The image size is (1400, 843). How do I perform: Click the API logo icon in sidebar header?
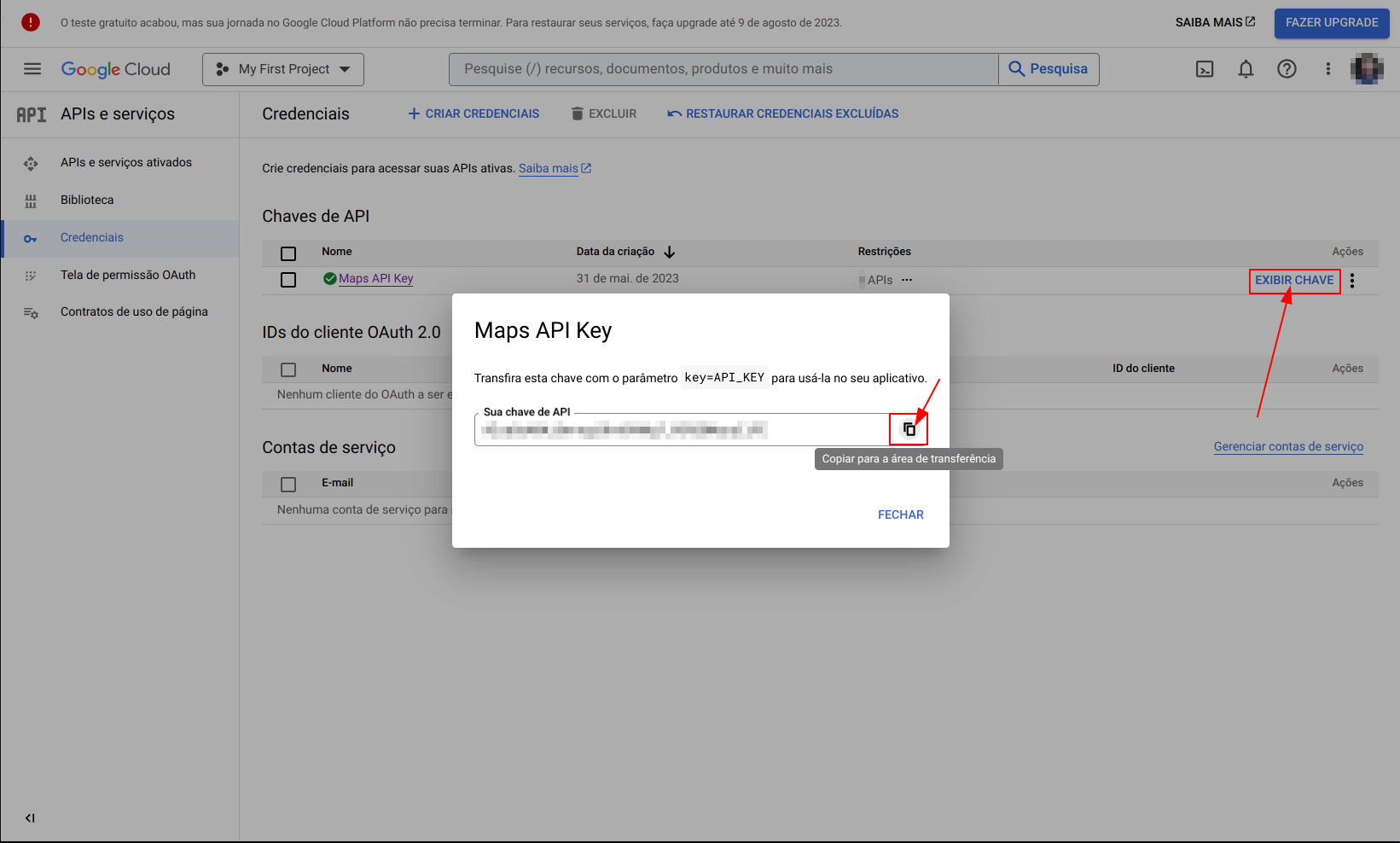[x=32, y=114]
